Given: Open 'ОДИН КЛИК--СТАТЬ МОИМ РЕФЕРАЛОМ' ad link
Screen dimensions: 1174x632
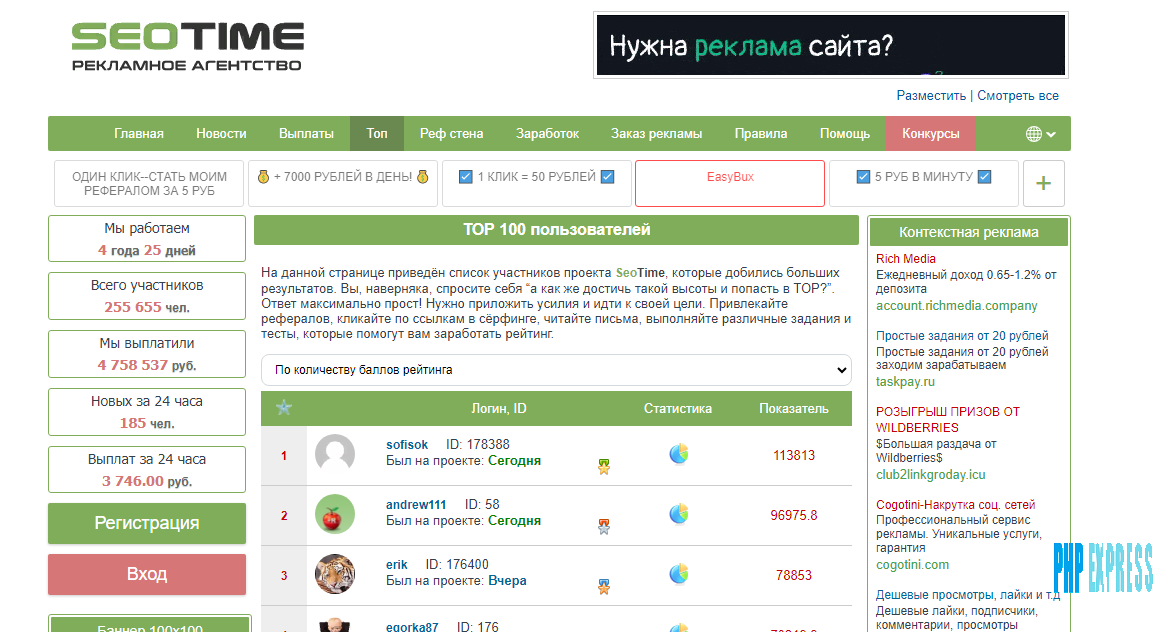Looking at the screenshot, I should [x=149, y=183].
